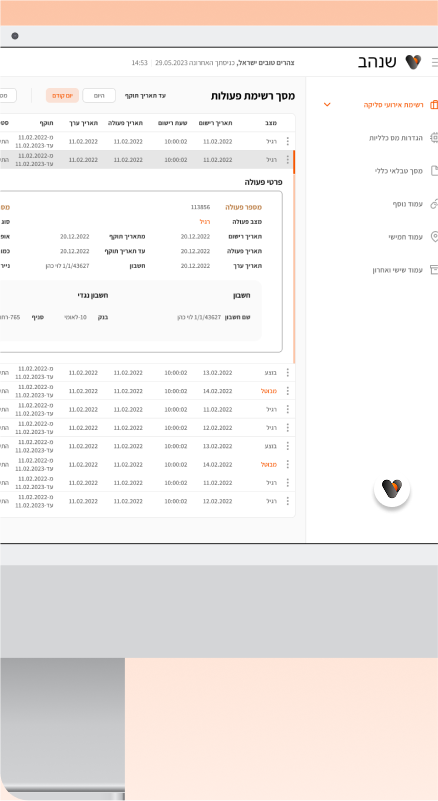Select the highlighted יום קודם filter button
Image resolution: width=438 pixels, height=801 pixels.
click(x=62, y=96)
